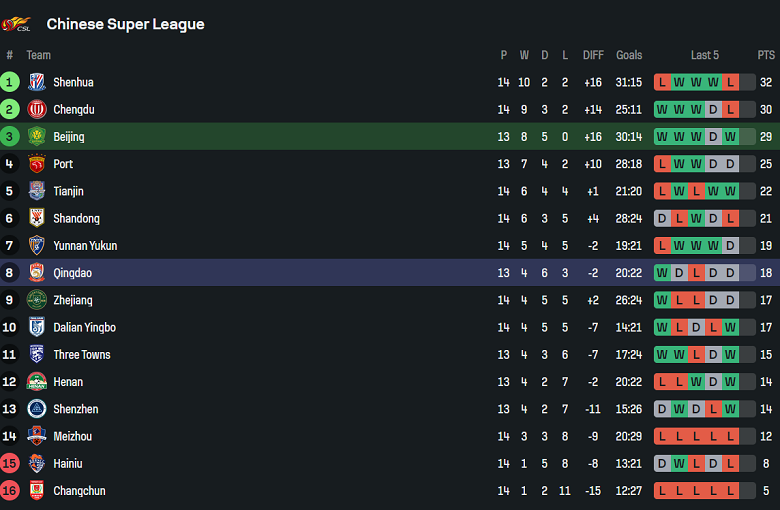This screenshot has height=510, width=780.
Task: Click the Chinese Super League logo icon
Action: pyautogui.click(x=16, y=24)
